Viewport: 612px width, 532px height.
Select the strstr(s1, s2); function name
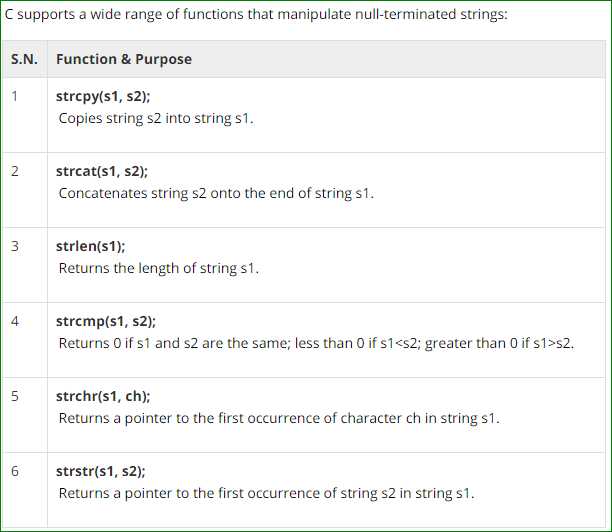pos(103,471)
